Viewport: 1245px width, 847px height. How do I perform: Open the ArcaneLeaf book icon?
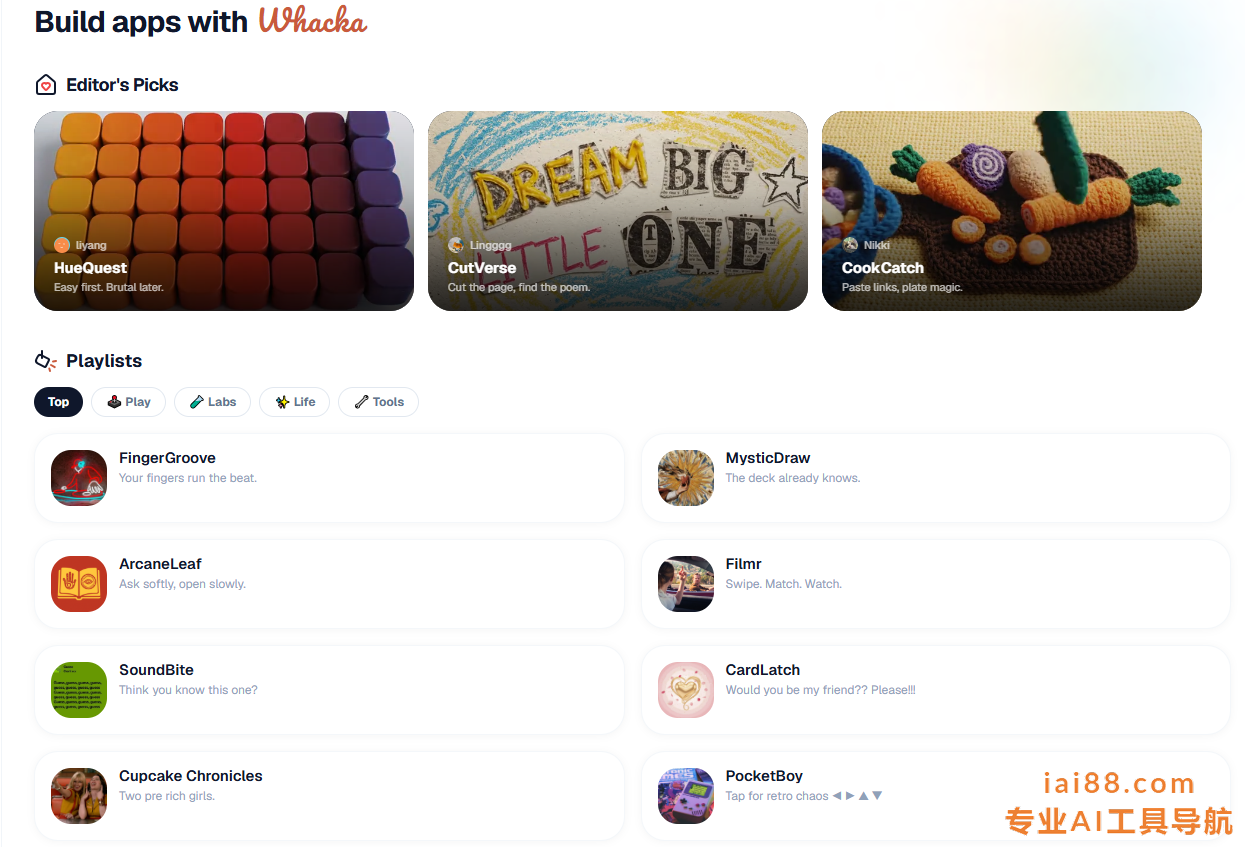click(x=79, y=584)
